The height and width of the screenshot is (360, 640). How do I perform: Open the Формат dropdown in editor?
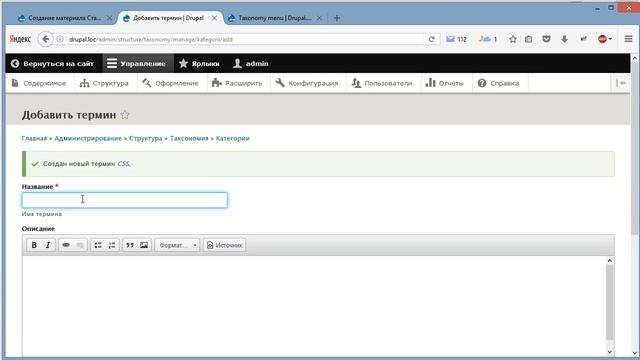(177, 245)
